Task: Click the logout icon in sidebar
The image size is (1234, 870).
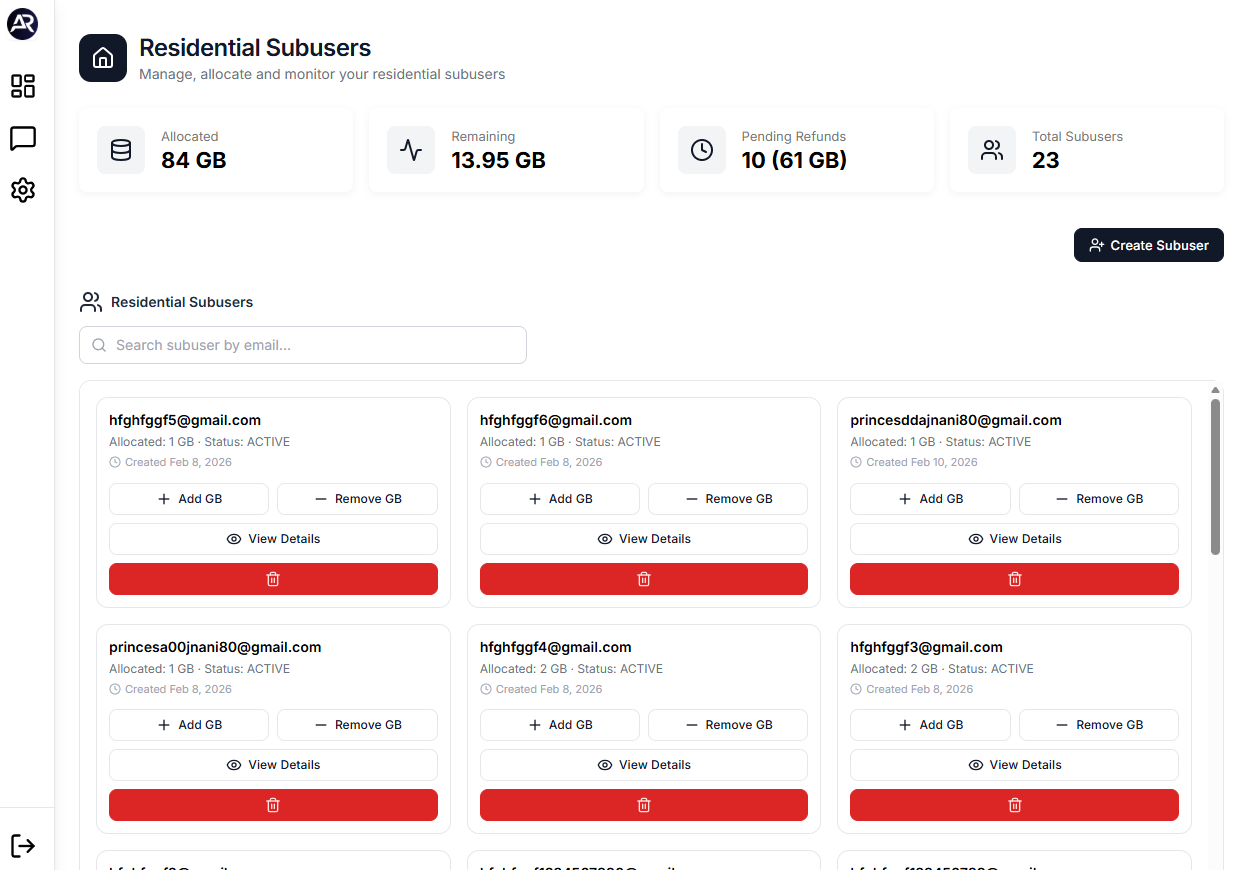Action: [23, 846]
